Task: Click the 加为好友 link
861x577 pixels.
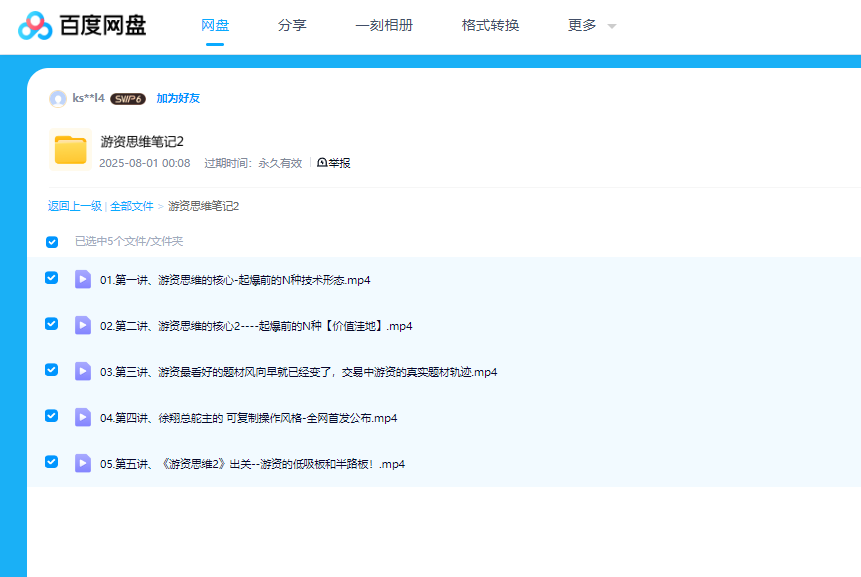Action: click(x=178, y=99)
